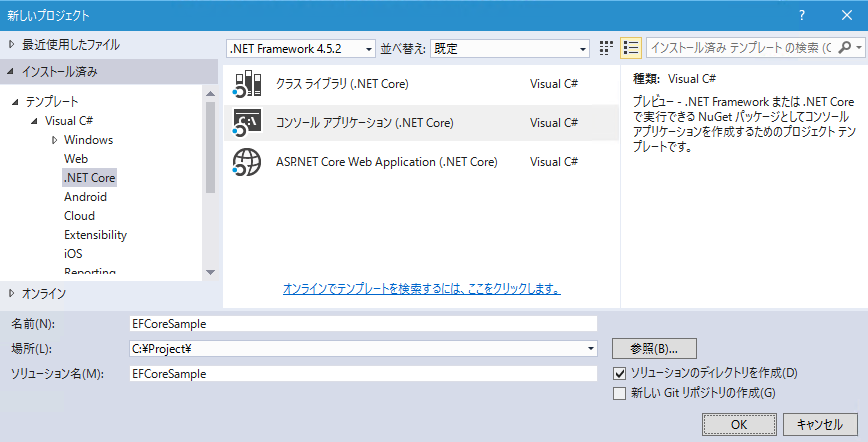Select Android in template tree

pyautogui.click(x=85, y=197)
